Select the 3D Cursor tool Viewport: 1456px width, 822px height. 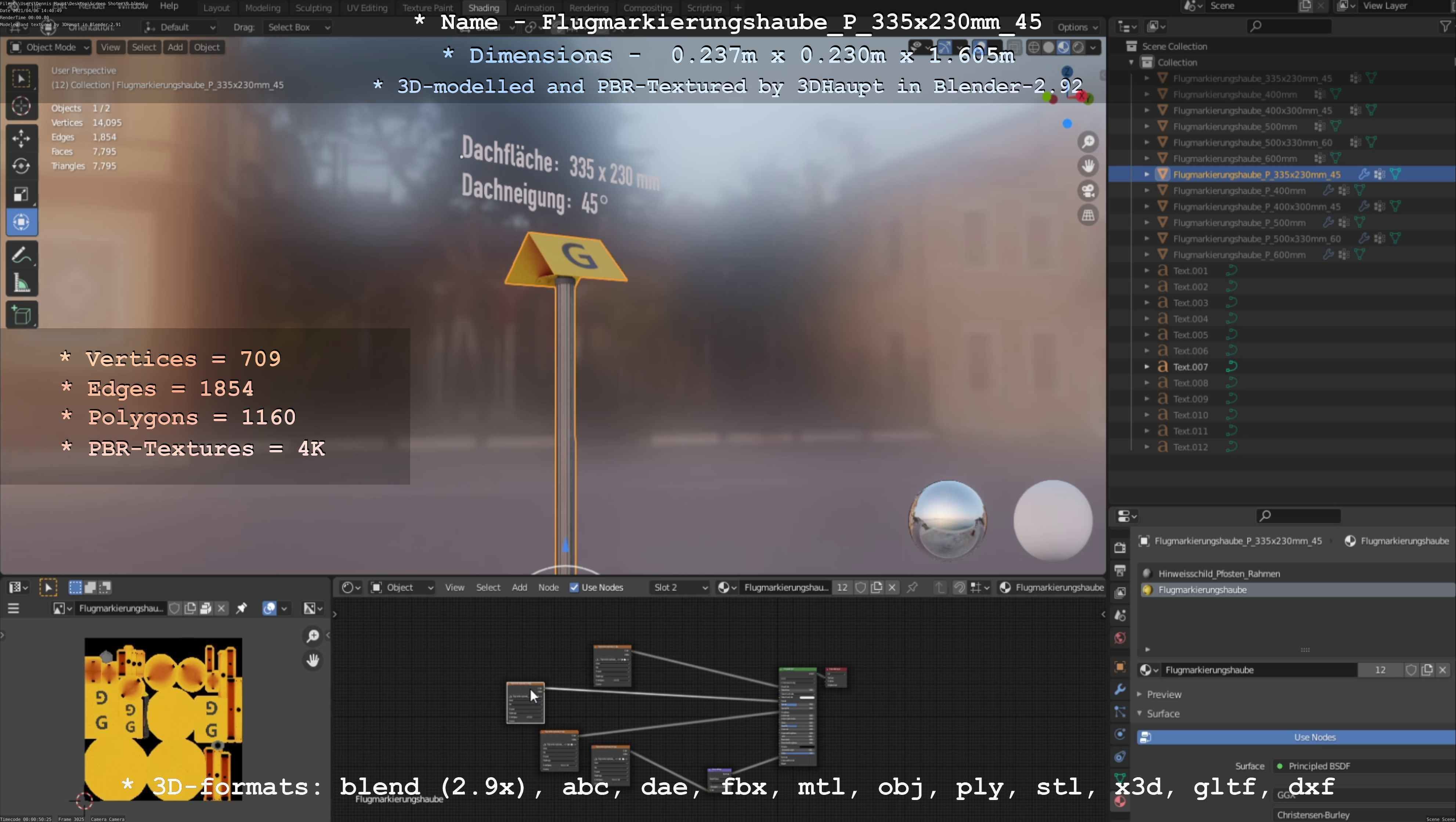(21, 106)
